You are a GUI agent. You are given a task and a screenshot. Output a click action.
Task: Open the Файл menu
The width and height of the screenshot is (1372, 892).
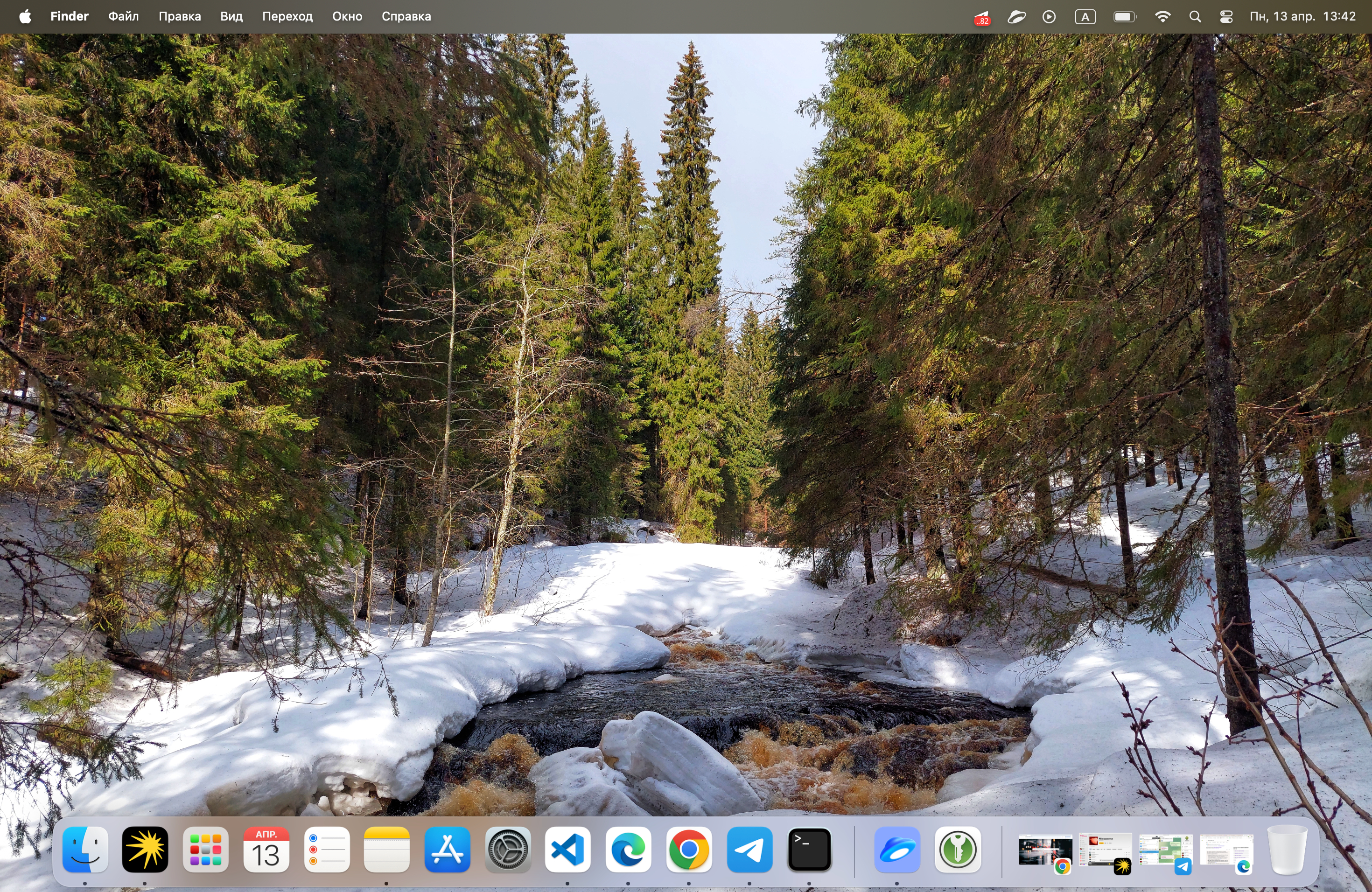[123, 17]
